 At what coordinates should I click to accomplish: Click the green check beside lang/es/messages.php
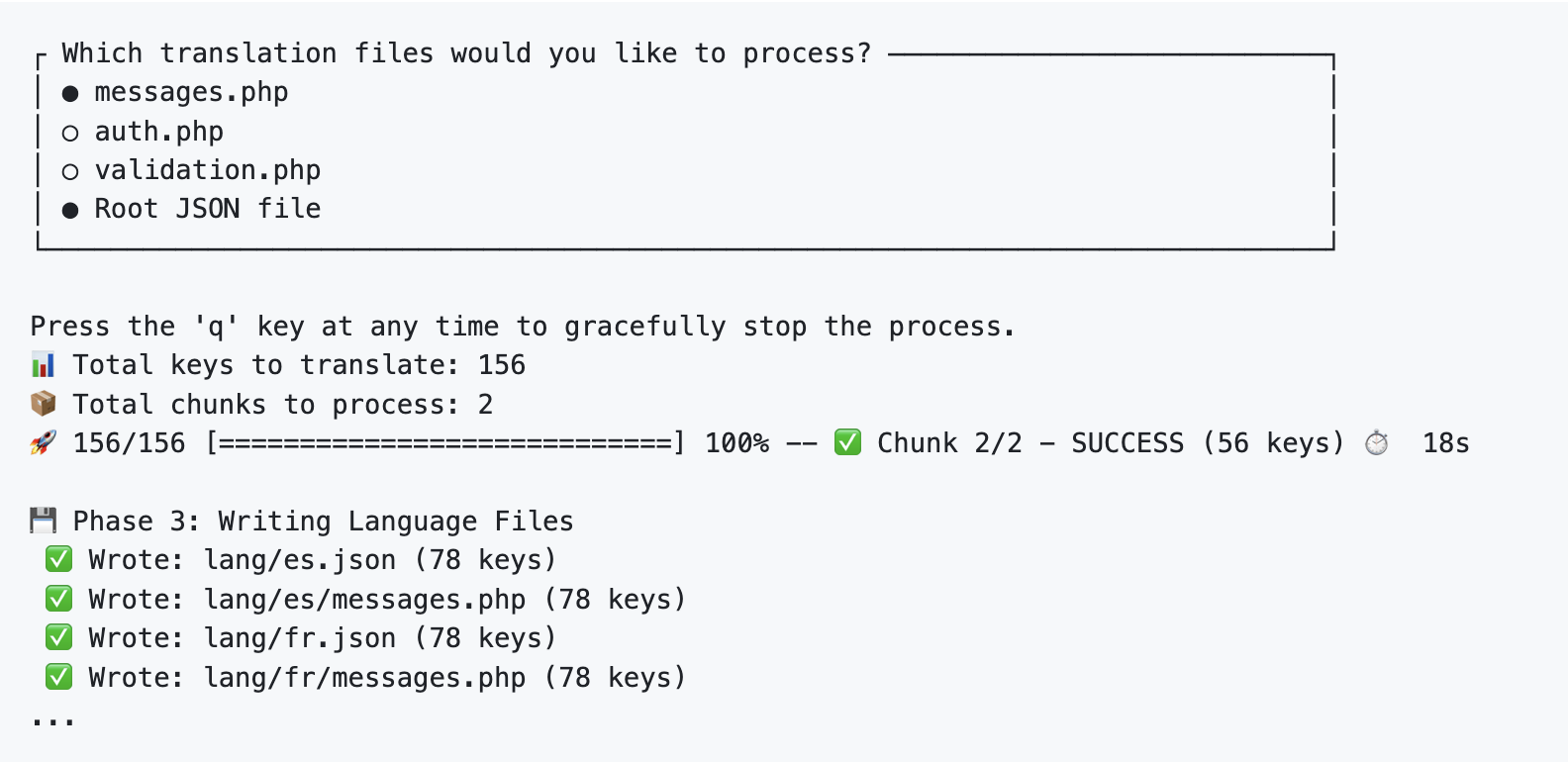(x=59, y=599)
